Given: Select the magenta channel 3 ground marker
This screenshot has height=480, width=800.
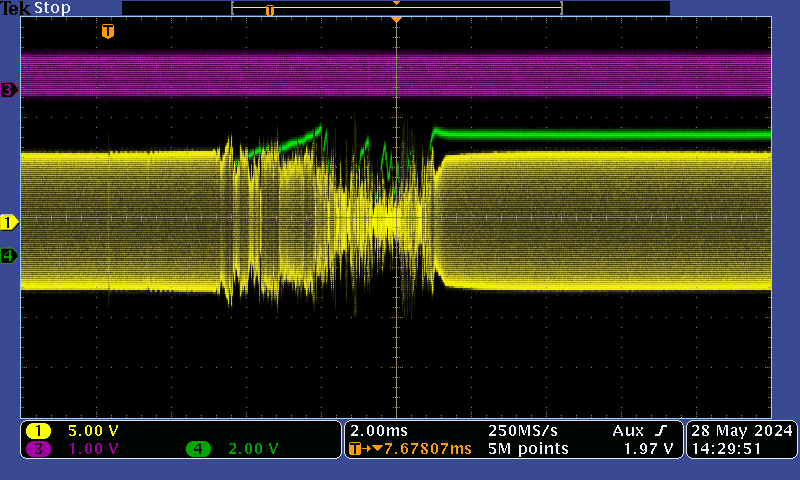Looking at the screenshot, I should coord(9,90).
